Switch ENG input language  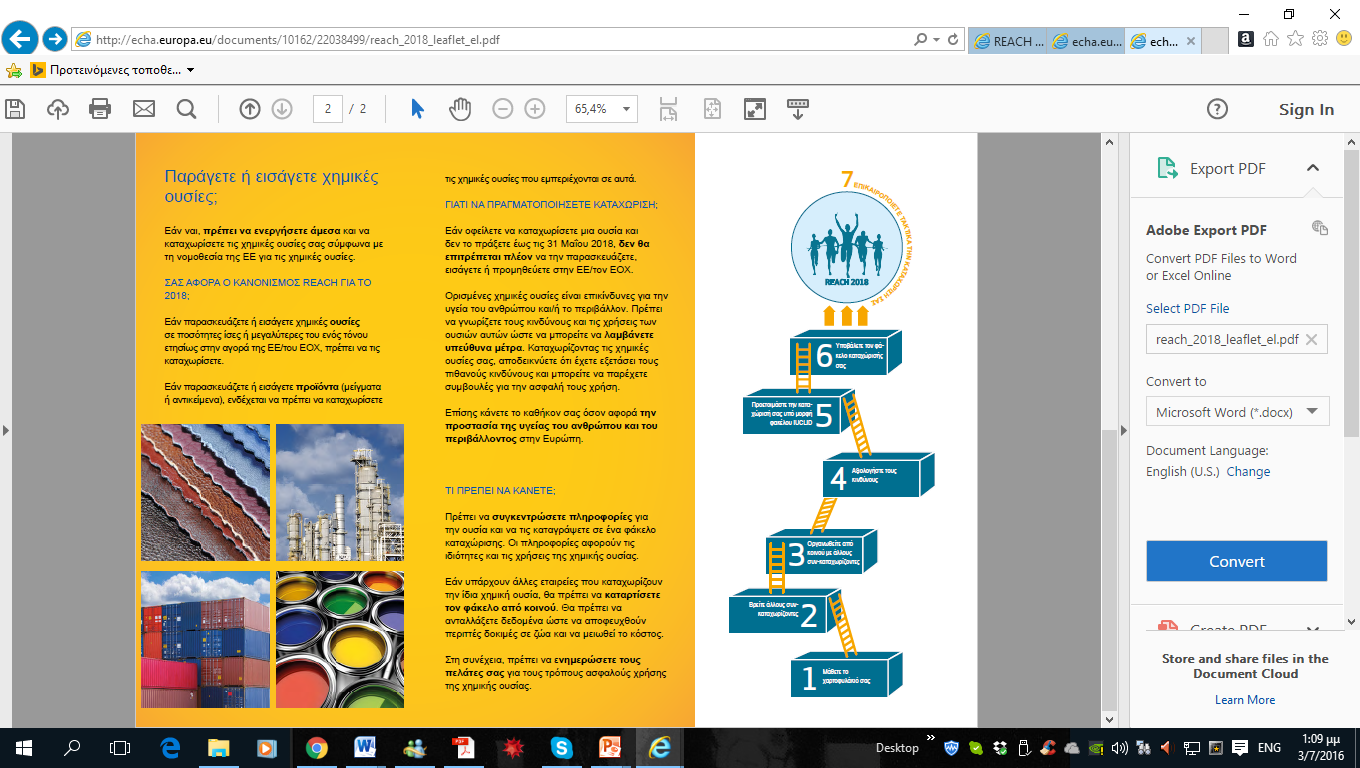[x=1269, y=747]
